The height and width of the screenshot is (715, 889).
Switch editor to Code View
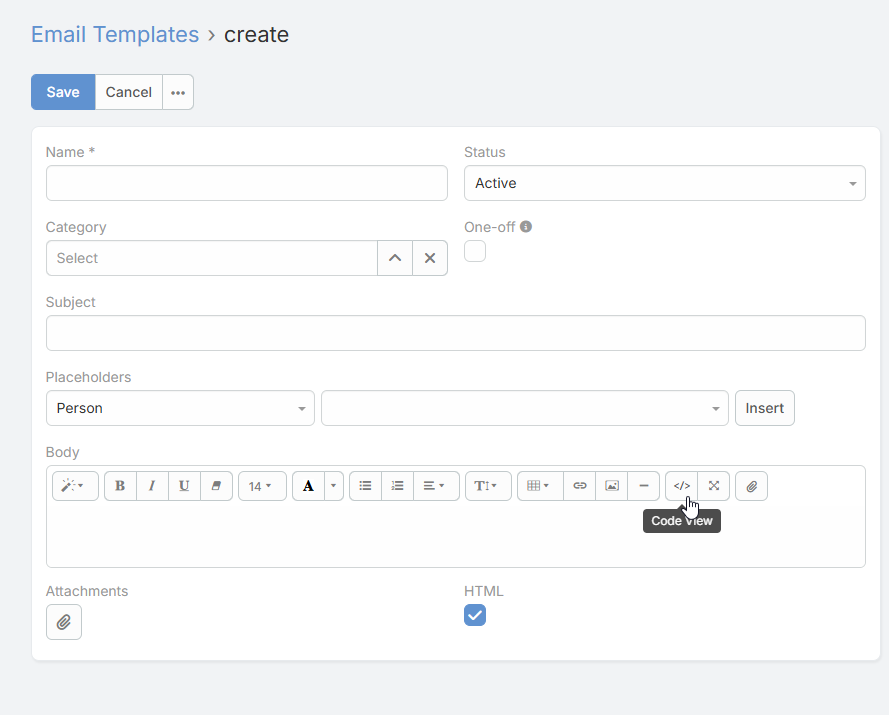tap(681, 486)
